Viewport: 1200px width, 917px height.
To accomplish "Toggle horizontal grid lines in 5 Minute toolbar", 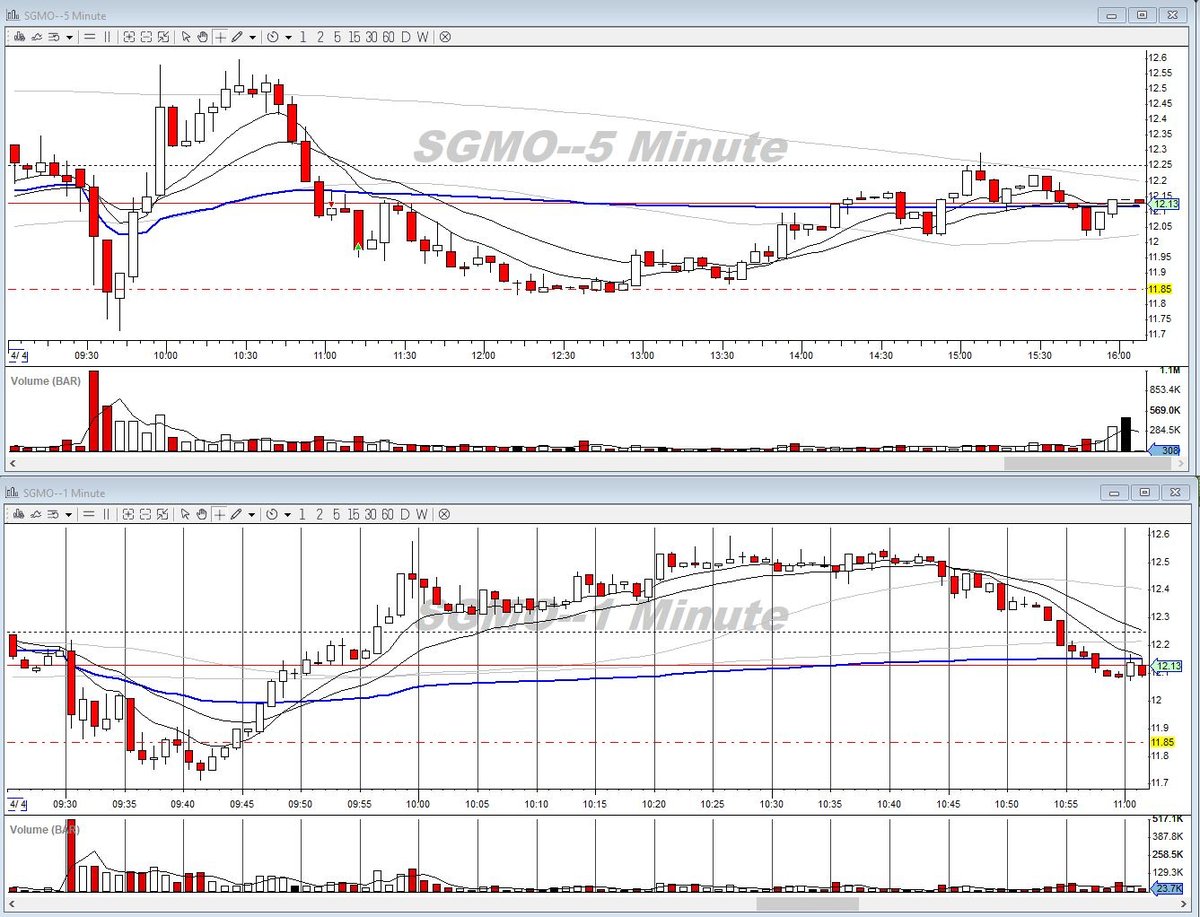I will coord(89,37).
